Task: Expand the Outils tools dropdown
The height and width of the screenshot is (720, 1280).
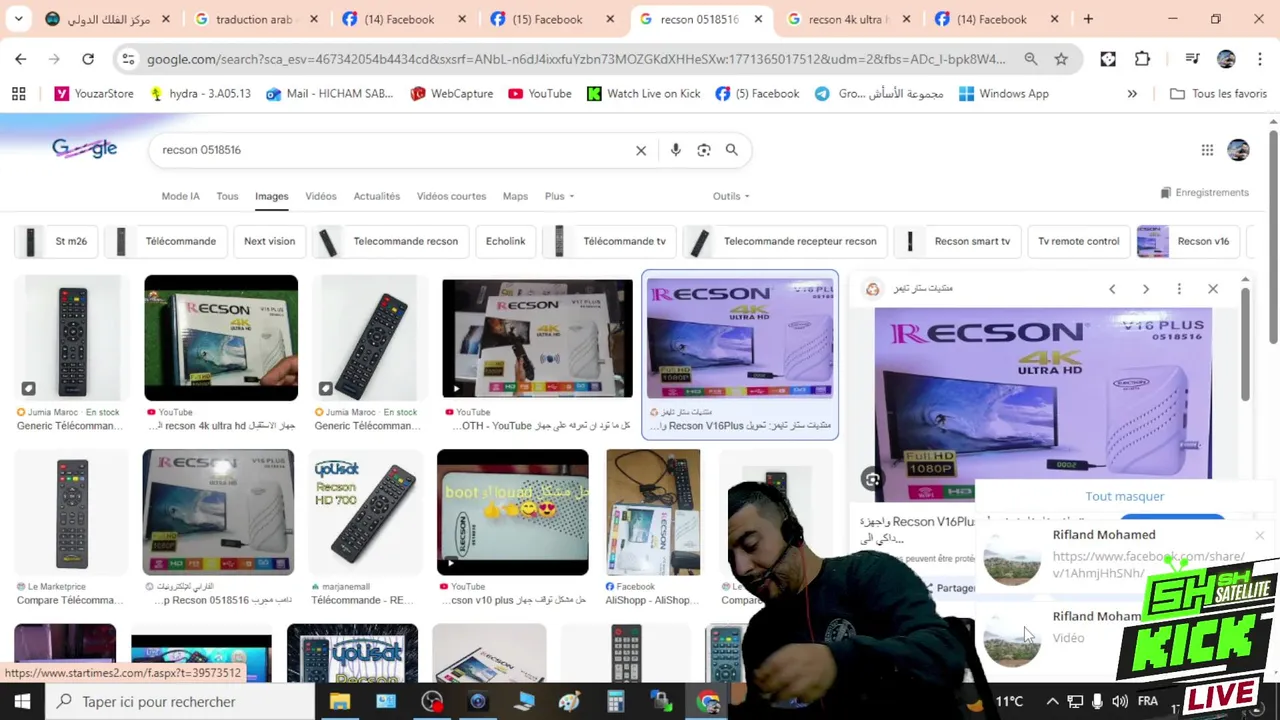Action: (x=731, y=196)
